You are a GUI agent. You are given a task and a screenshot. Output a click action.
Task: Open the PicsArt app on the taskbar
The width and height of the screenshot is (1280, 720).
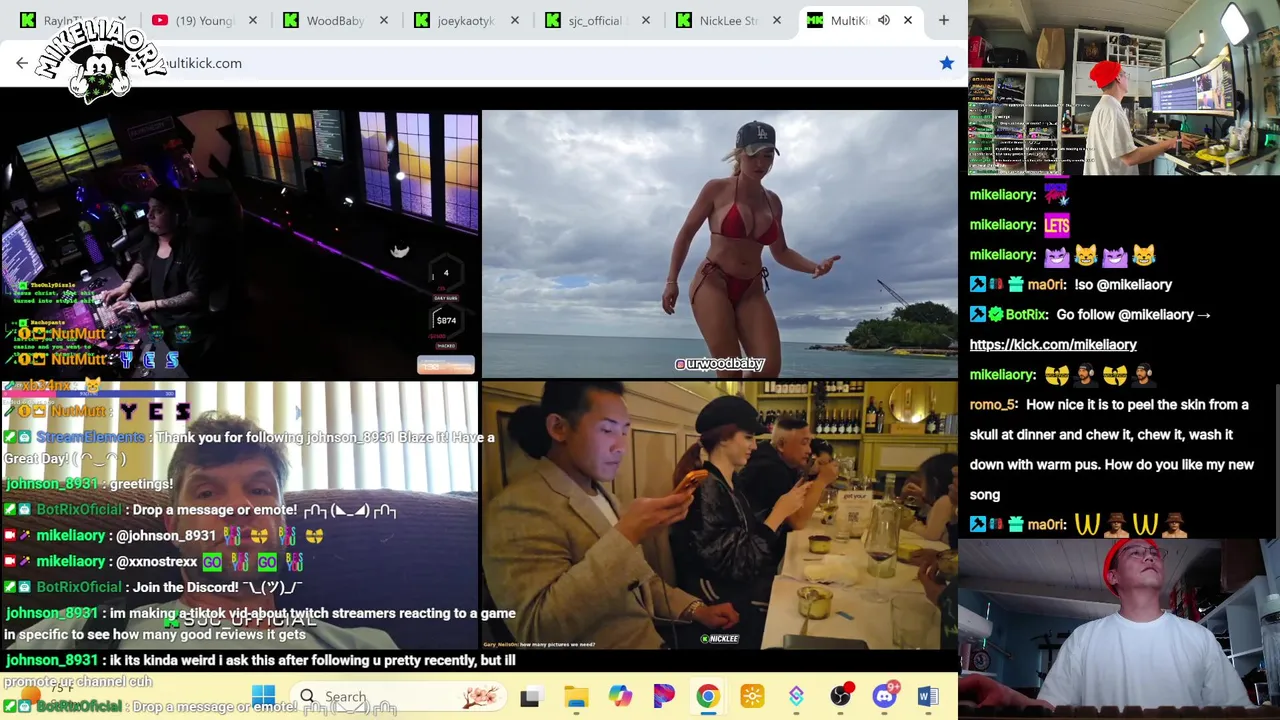pos(664,697)
